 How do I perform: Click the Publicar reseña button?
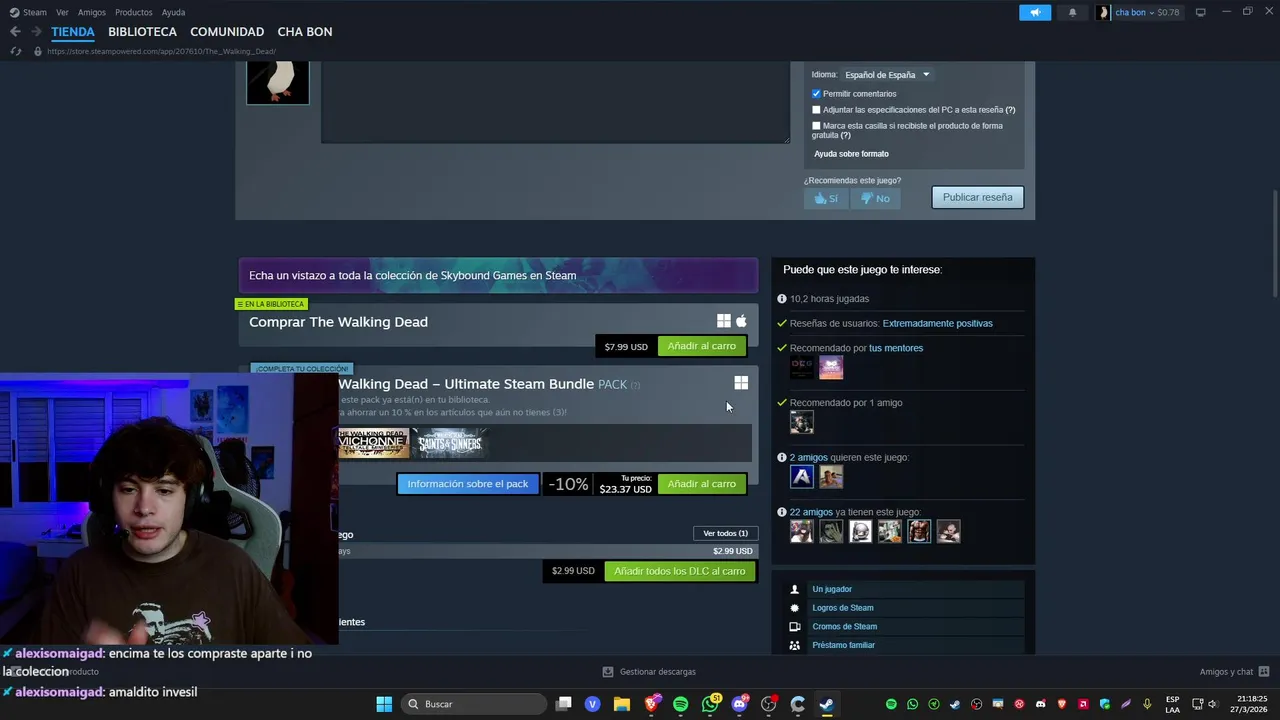pos(977,197)
